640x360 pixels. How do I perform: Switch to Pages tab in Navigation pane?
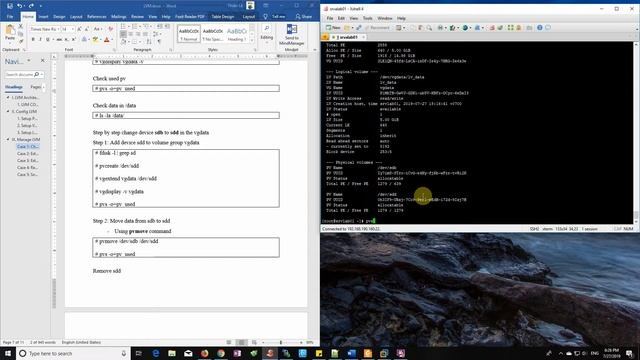[x=36, y=87]
